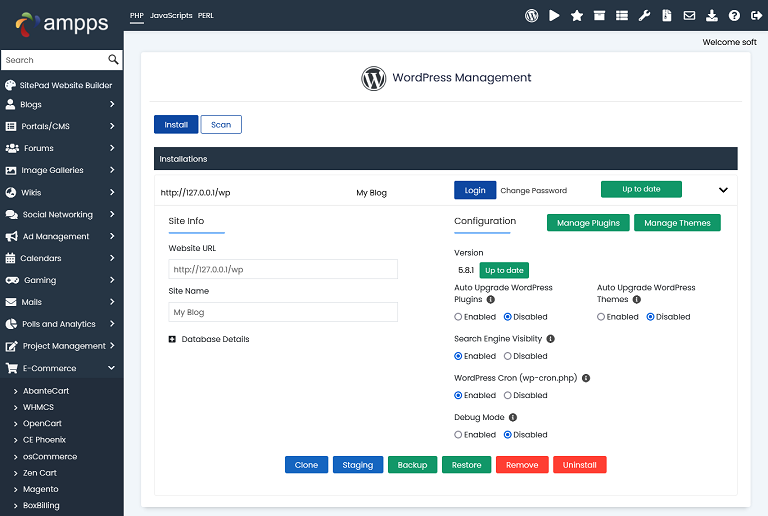This screenshot has height=516, width=768.
Task: Click the version Up to date badge
Action: (504, 270)
